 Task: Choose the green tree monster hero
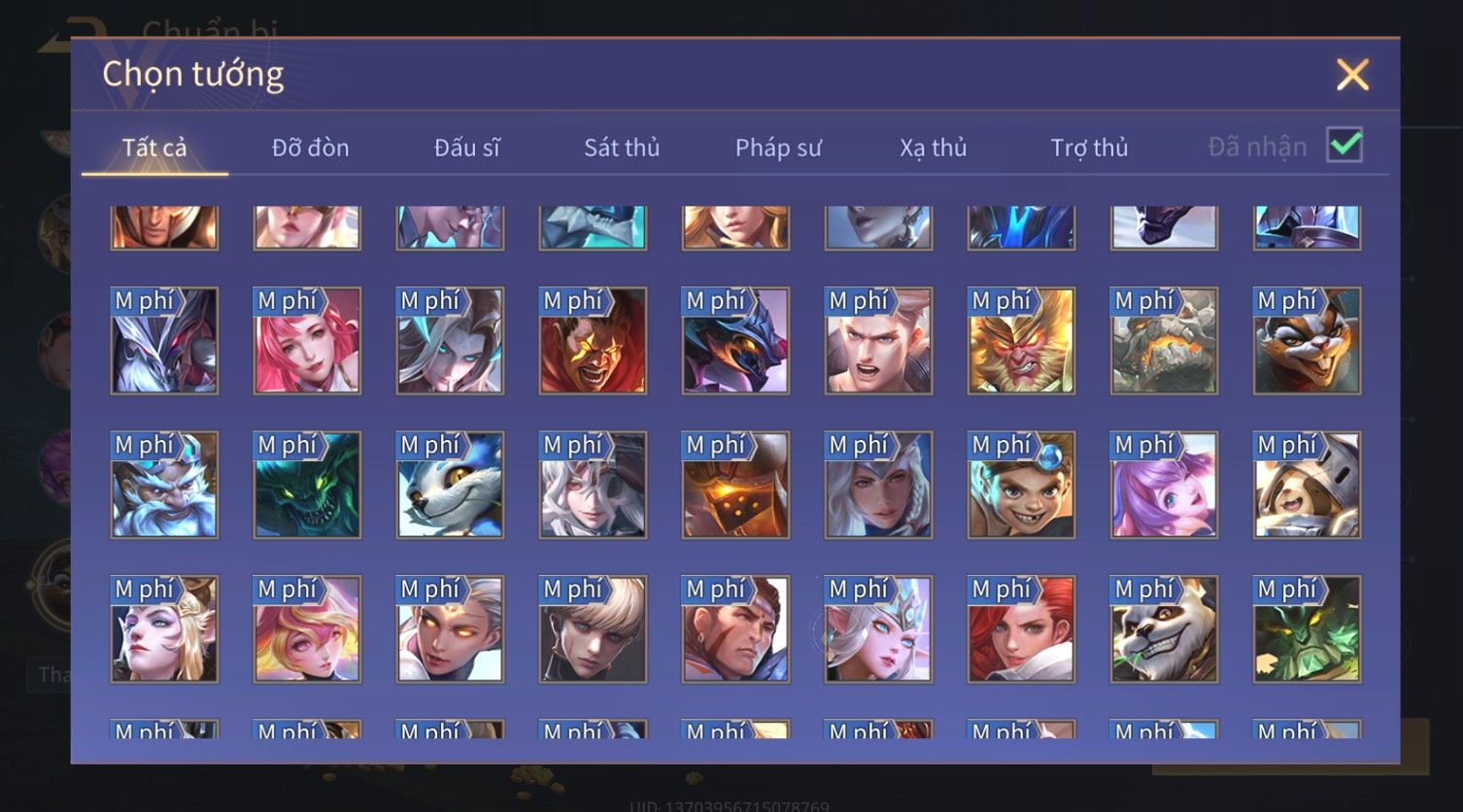pyautogui.click(x=1307, y=629)
